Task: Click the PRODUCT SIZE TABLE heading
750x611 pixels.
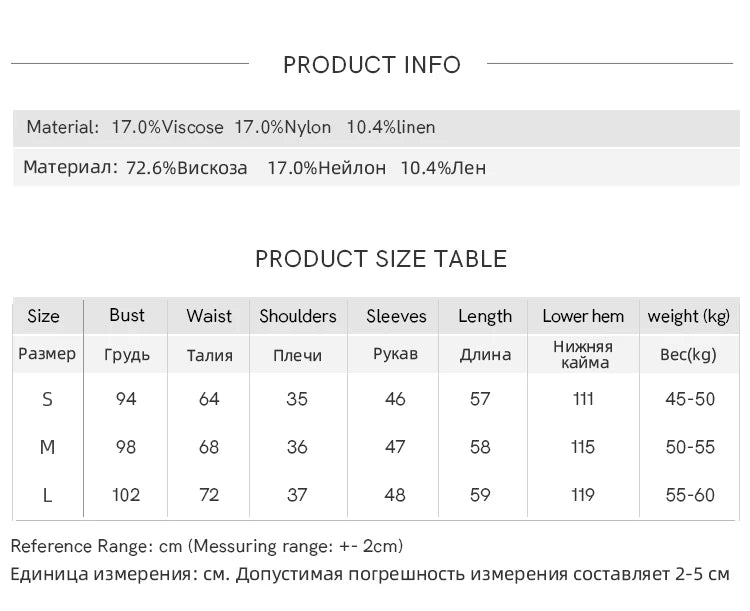Action: click(381, 259)
